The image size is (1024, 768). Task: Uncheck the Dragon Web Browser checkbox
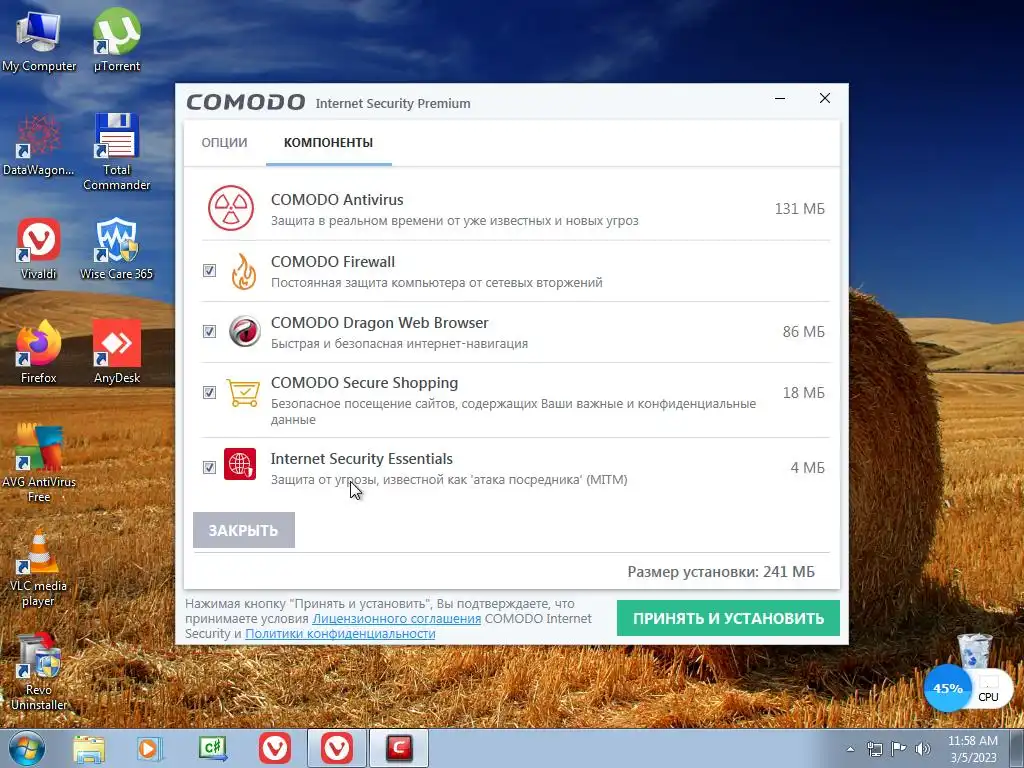[209, 331]
